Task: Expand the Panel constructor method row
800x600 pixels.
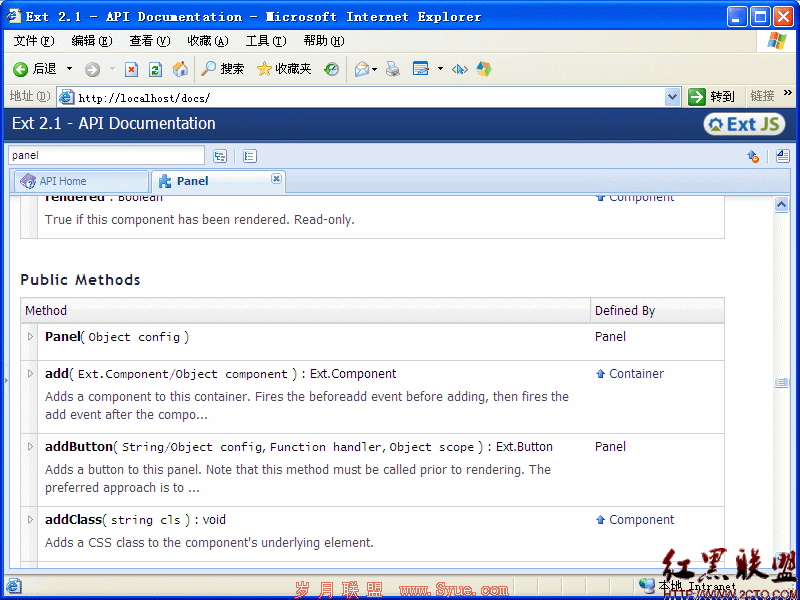Action: pos(30,337)
